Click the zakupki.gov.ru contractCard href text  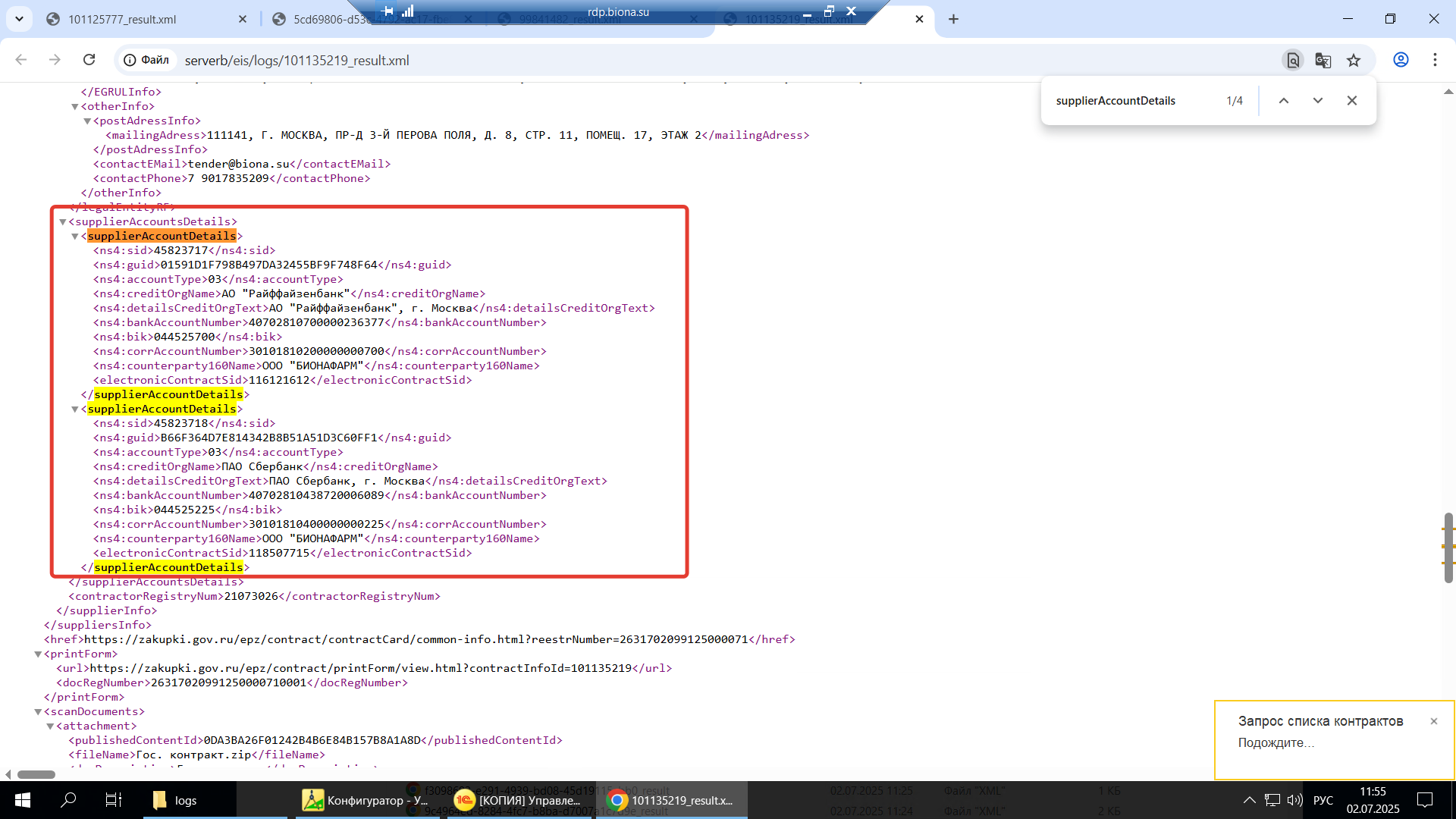point(416,639)
